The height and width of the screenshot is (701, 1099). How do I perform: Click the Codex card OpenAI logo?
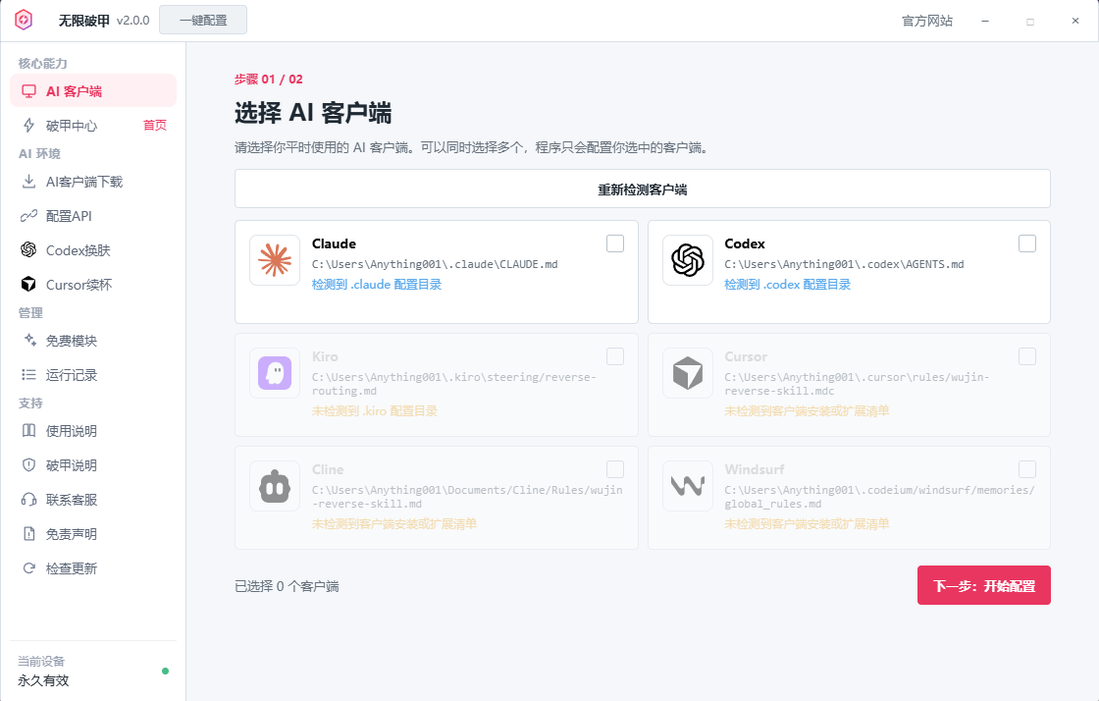(x=688, y=260)
